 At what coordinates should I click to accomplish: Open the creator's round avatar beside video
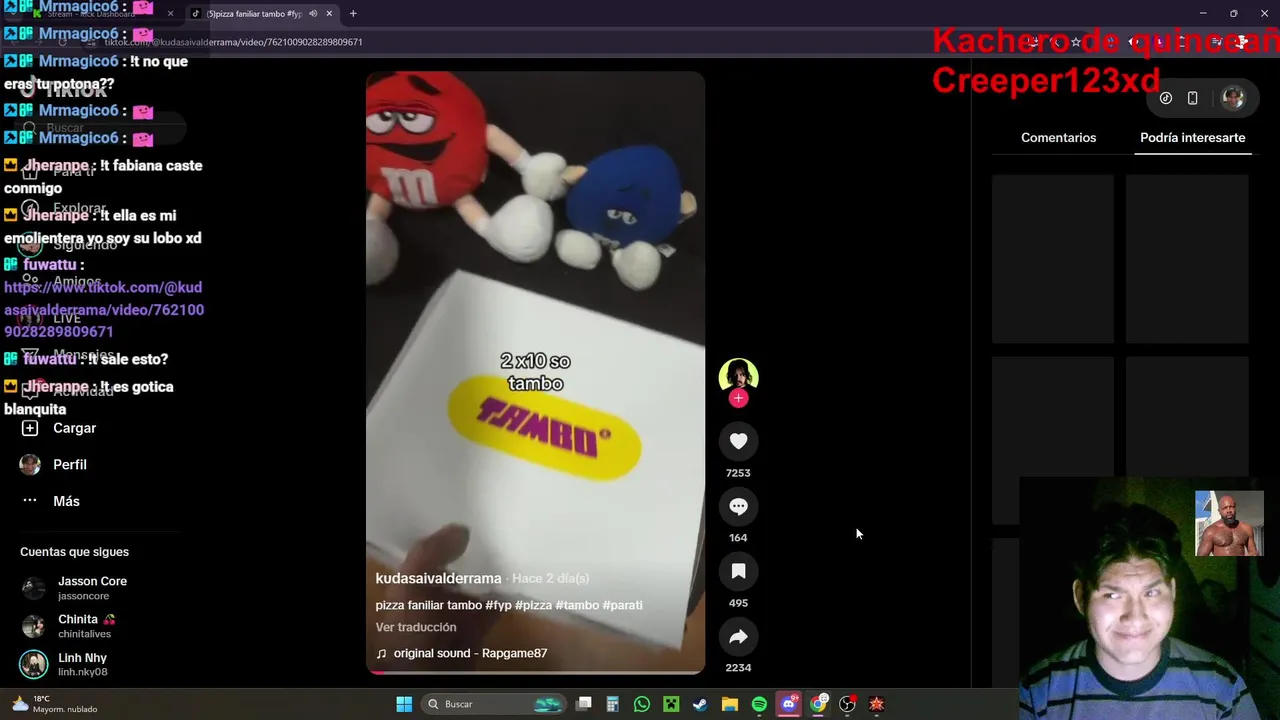pyautogui.click(x=738, y=377)
